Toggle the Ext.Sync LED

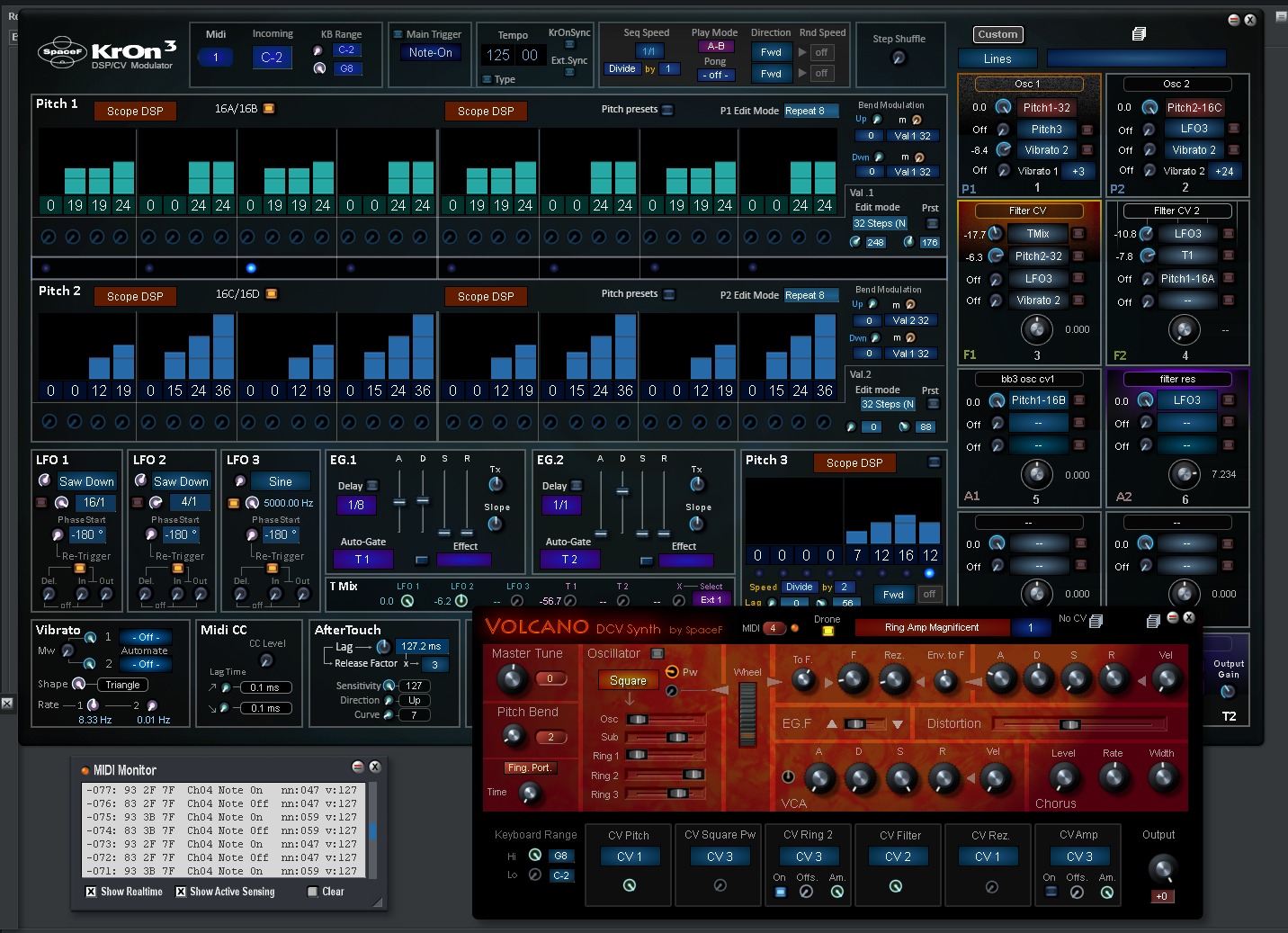pyautogui.click(x=569, y=72)
